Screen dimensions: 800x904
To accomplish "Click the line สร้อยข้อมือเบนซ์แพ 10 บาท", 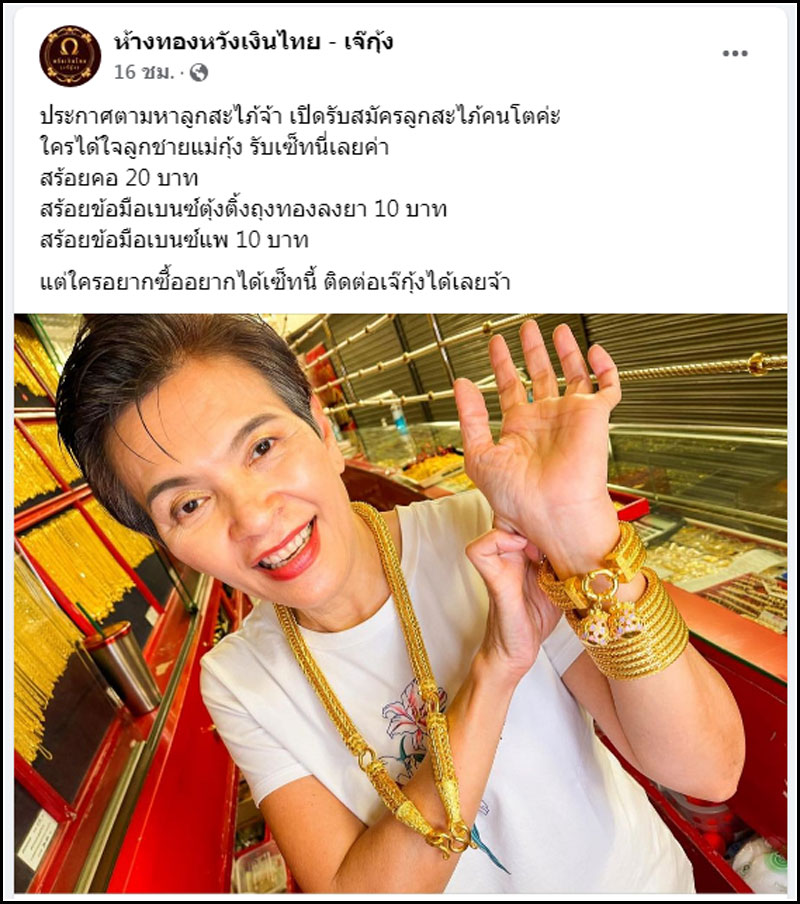I will click(x=174, y=240).
